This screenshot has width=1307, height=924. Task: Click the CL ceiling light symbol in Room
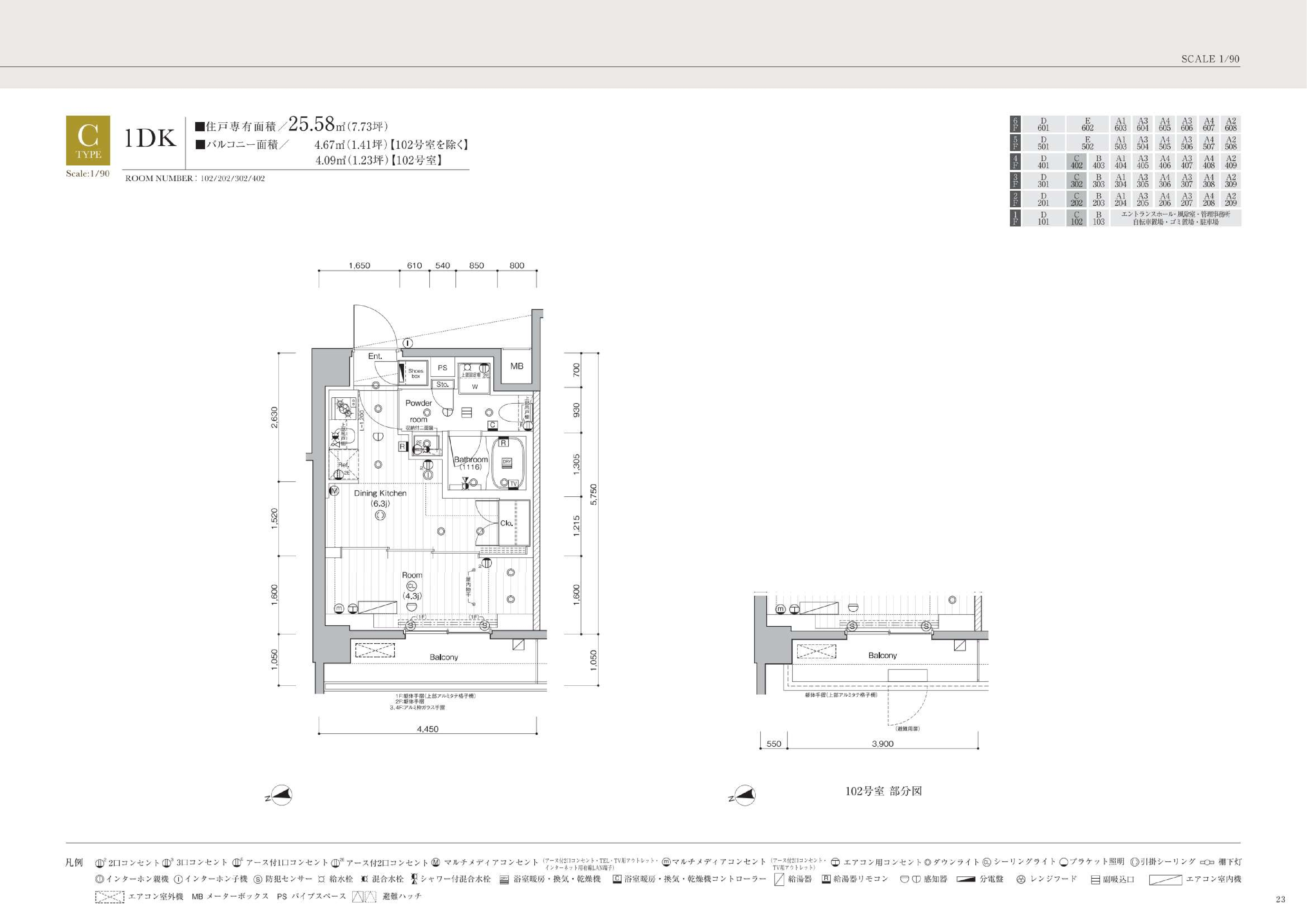(412, 586)
